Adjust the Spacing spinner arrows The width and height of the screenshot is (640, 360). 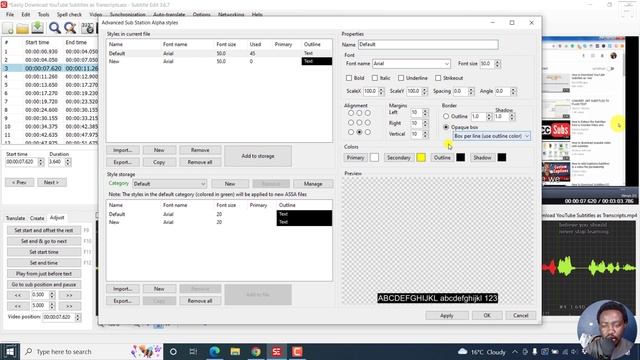(471, 91)
